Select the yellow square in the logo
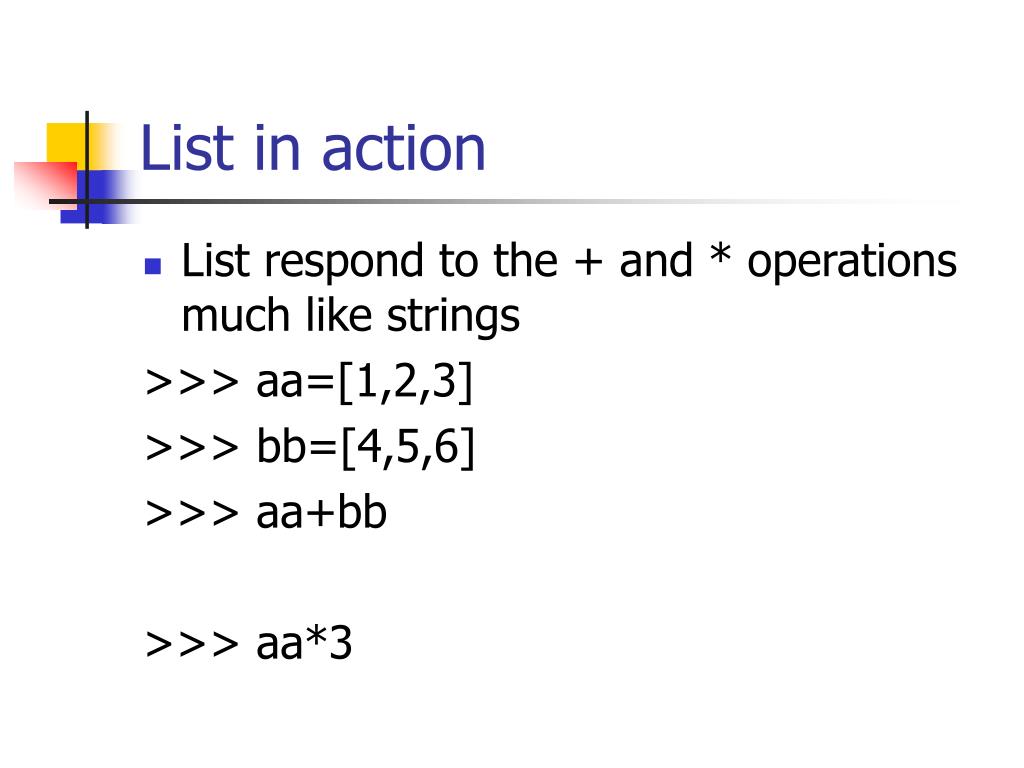This screenshot has height=768, width=1024. [x=71, y=145]
